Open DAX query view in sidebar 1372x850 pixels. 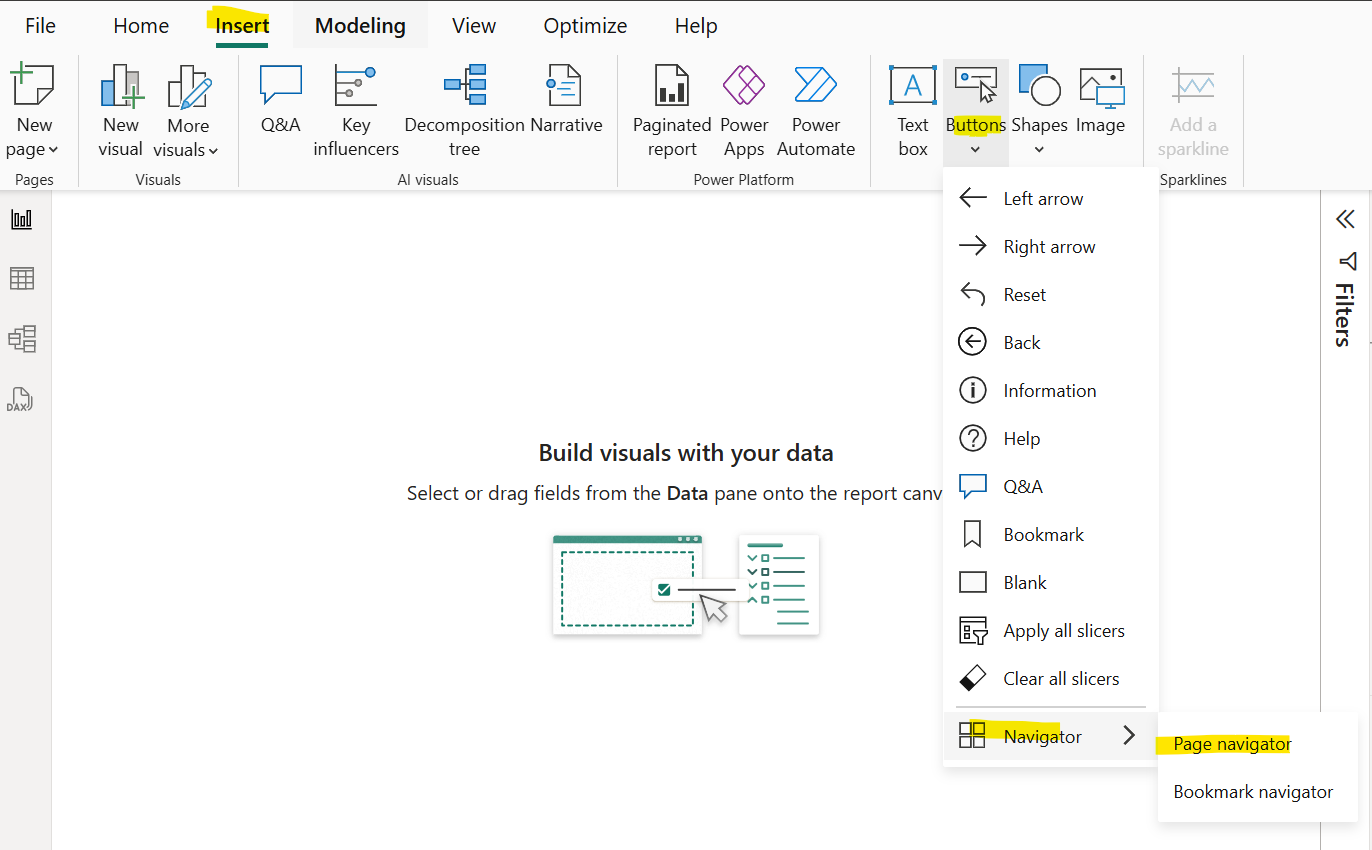[22, 399]
